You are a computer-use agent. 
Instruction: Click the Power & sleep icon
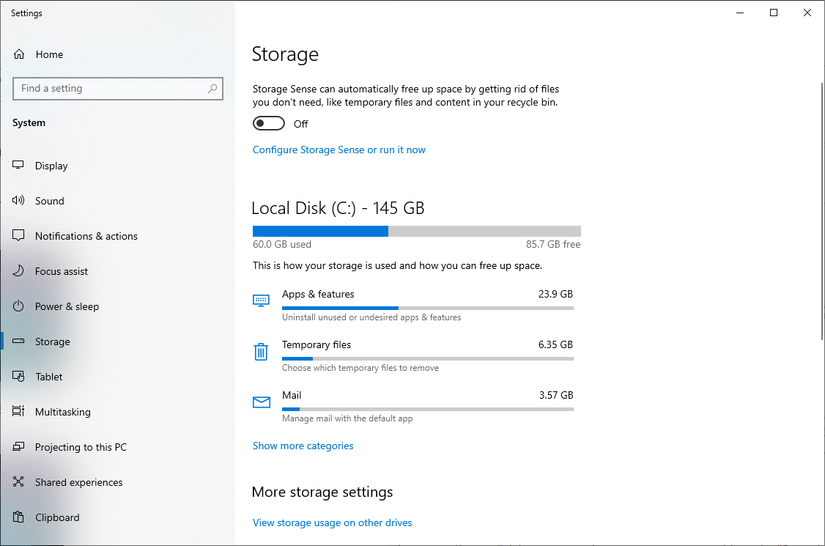(18, 306)
